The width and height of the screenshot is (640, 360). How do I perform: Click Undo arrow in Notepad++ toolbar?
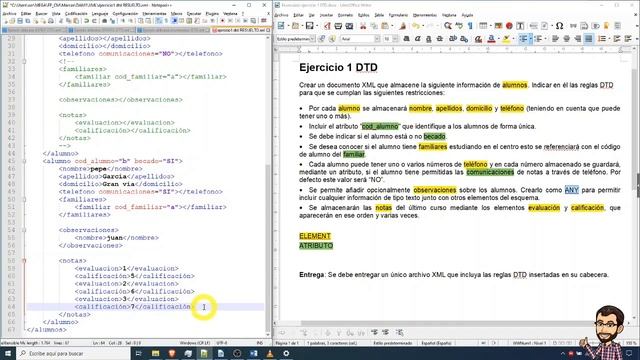(88, 20)
